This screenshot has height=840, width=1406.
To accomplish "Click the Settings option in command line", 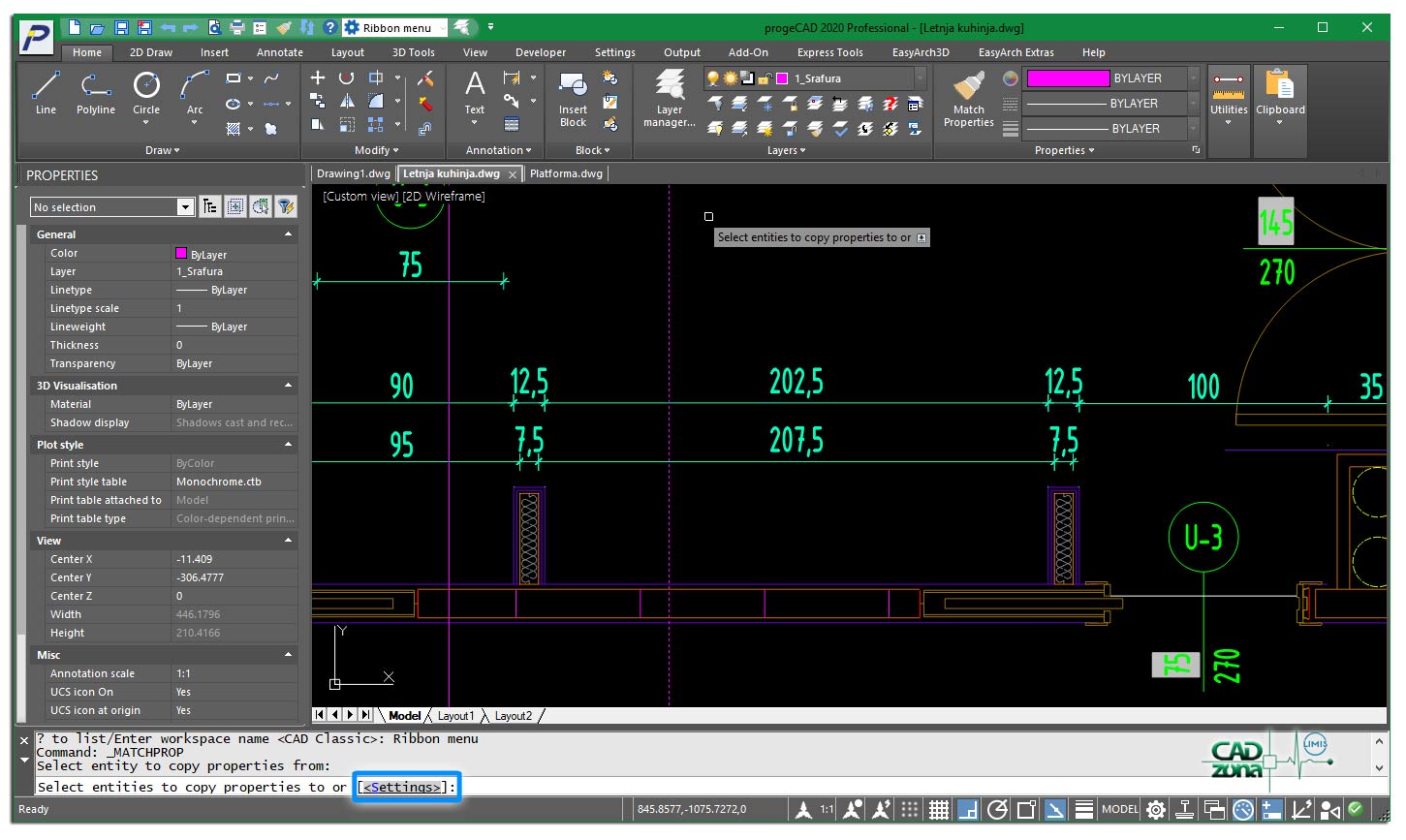I will [402, 787].
